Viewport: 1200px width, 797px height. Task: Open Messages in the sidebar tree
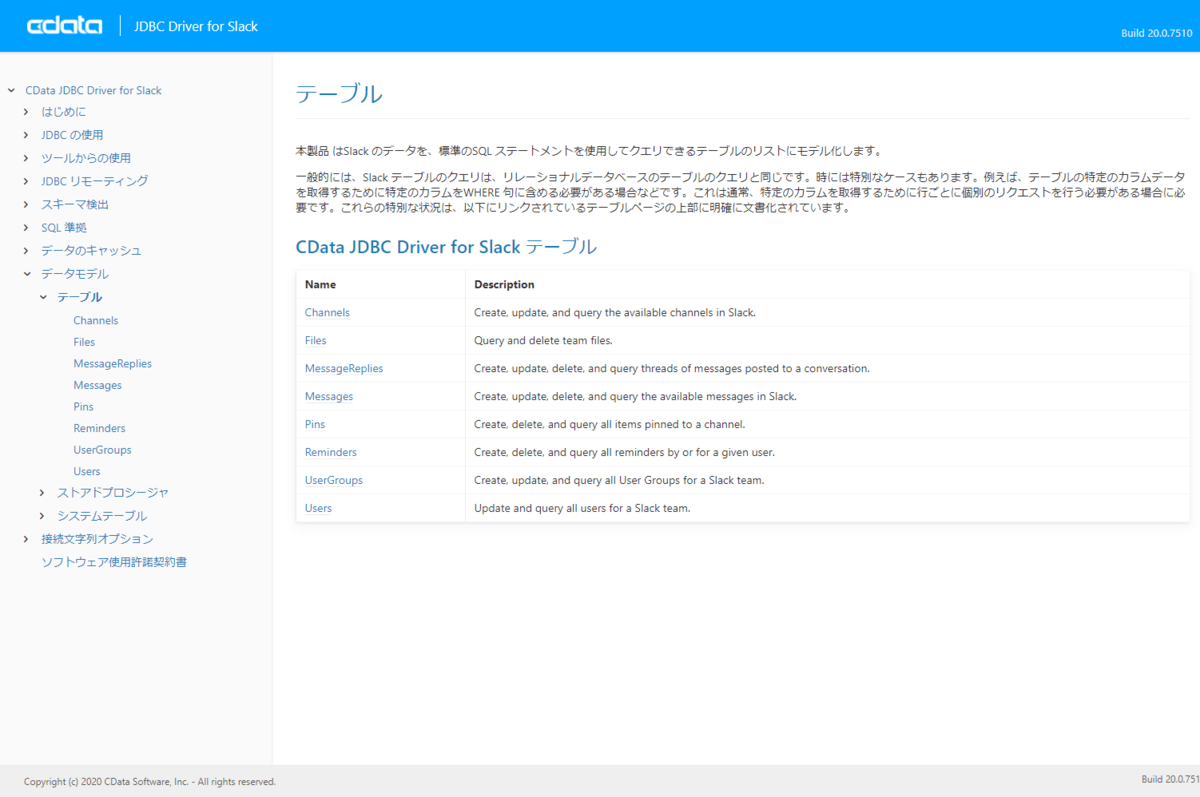tap(98, 385)
